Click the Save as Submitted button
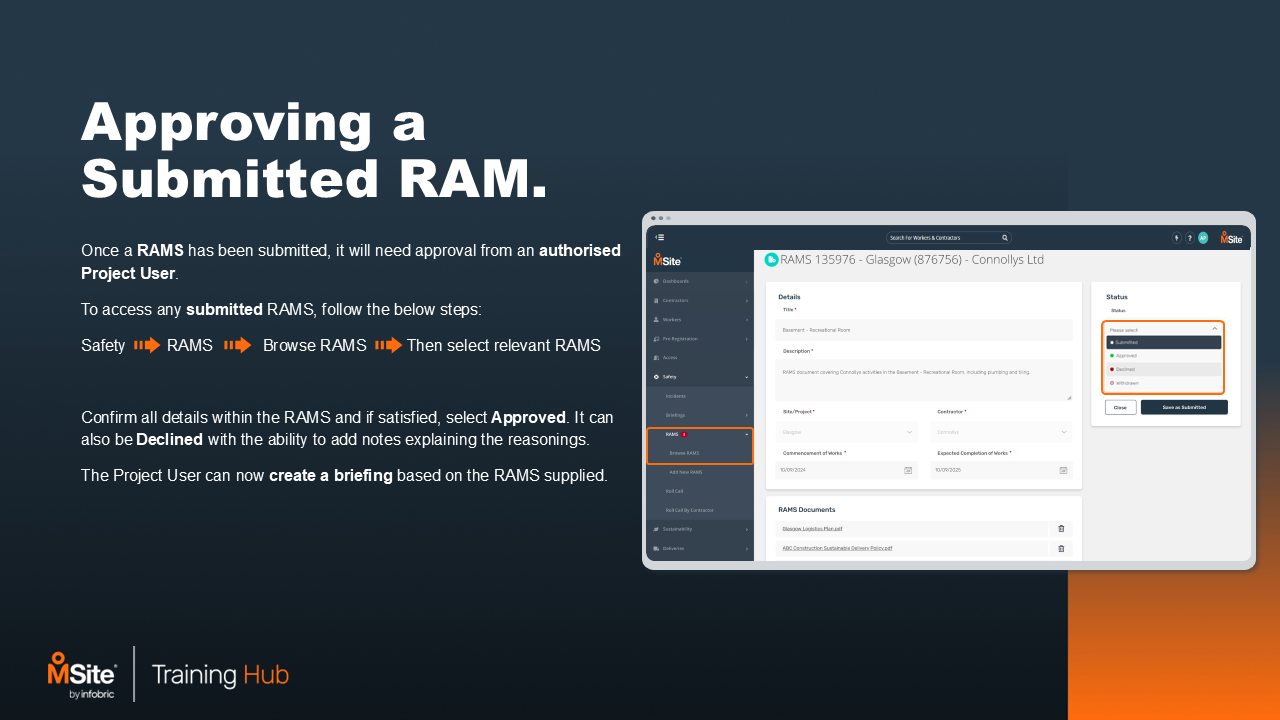The width and height of the screenshot is (1280, 720). point(1184,408)
